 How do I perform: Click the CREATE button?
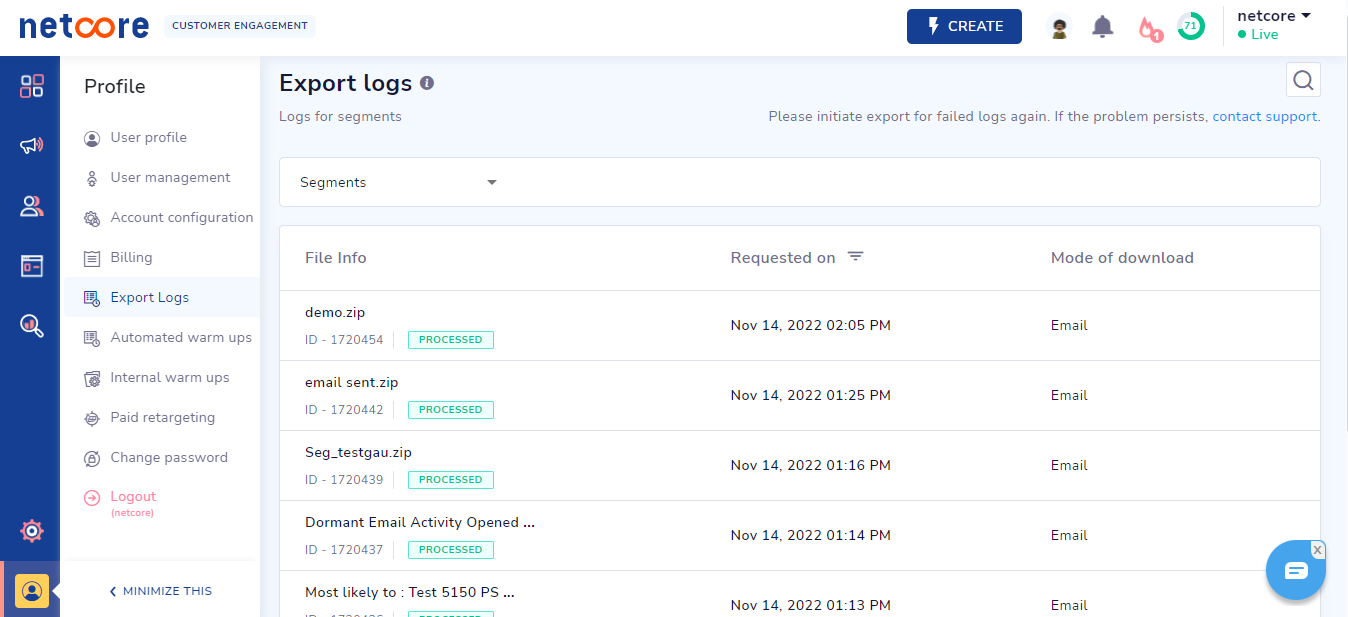click(x=964, y=27)
